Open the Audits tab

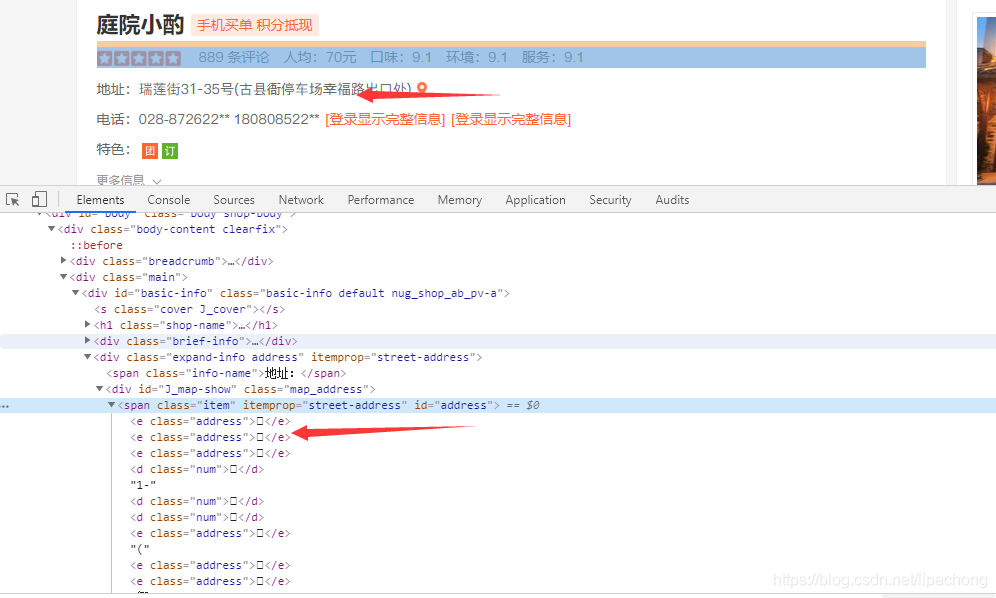click(x=672, y=200)
